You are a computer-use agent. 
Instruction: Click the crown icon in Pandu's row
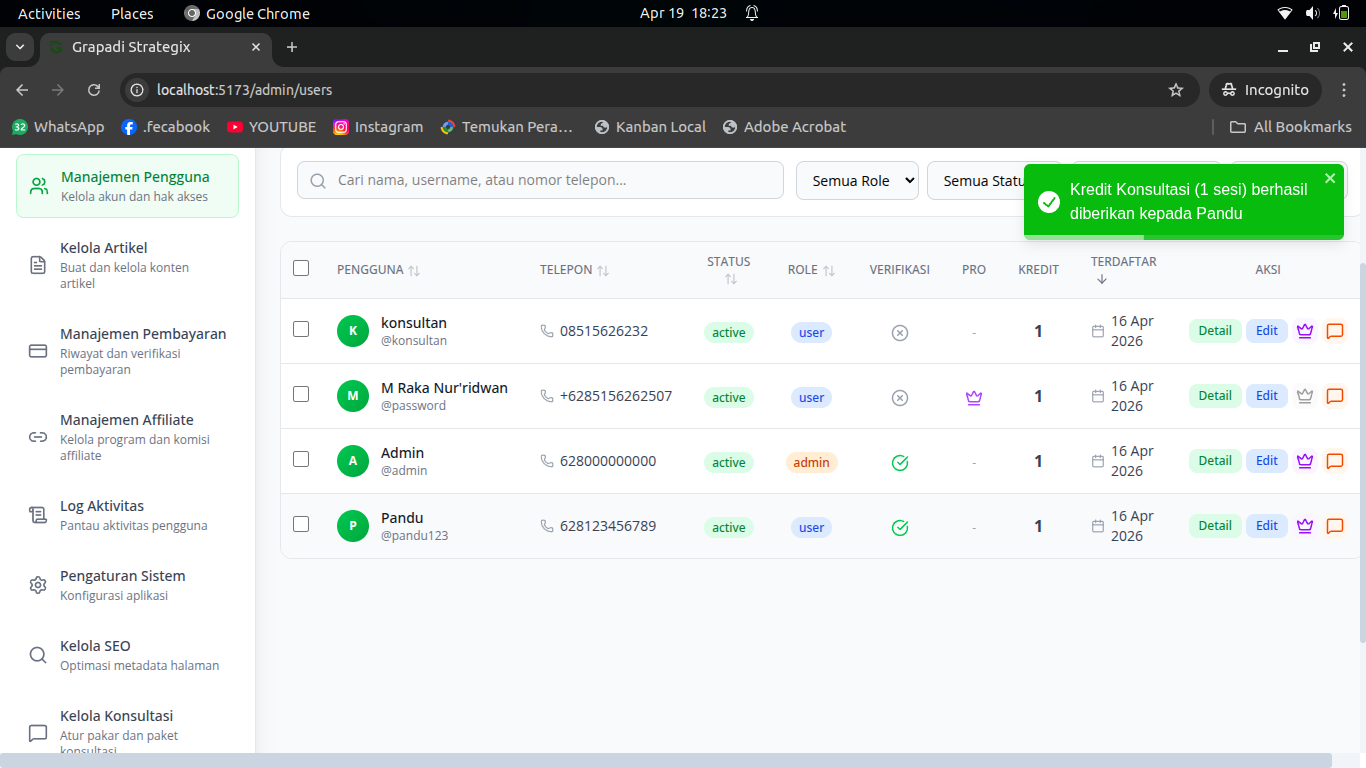1304,526
